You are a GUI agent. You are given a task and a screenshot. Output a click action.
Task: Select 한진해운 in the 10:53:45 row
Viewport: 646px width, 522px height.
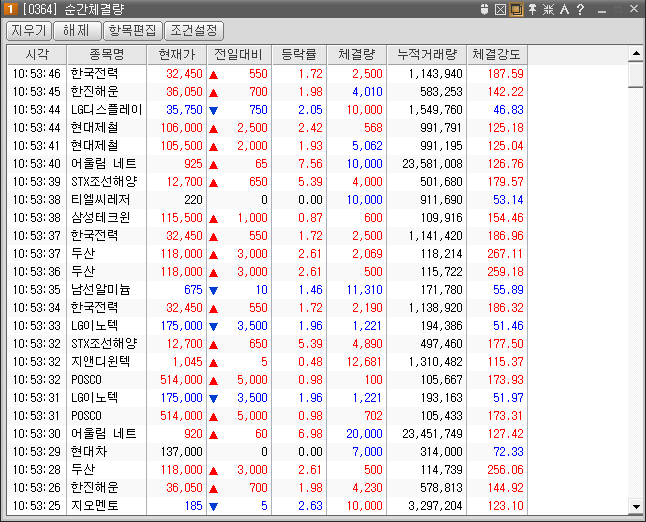tap(94, 91)
